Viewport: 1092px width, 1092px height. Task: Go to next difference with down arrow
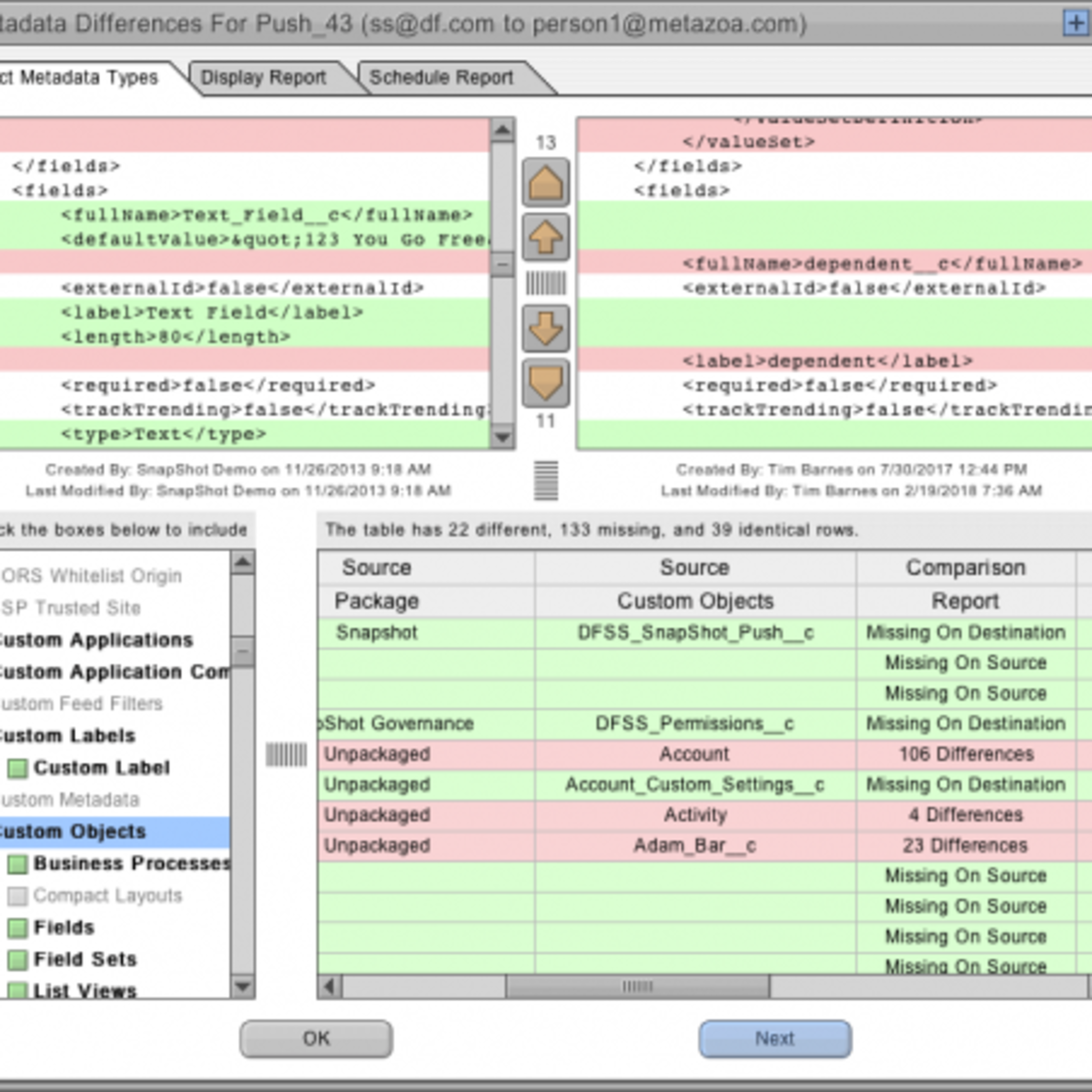(x=545, y=329)
